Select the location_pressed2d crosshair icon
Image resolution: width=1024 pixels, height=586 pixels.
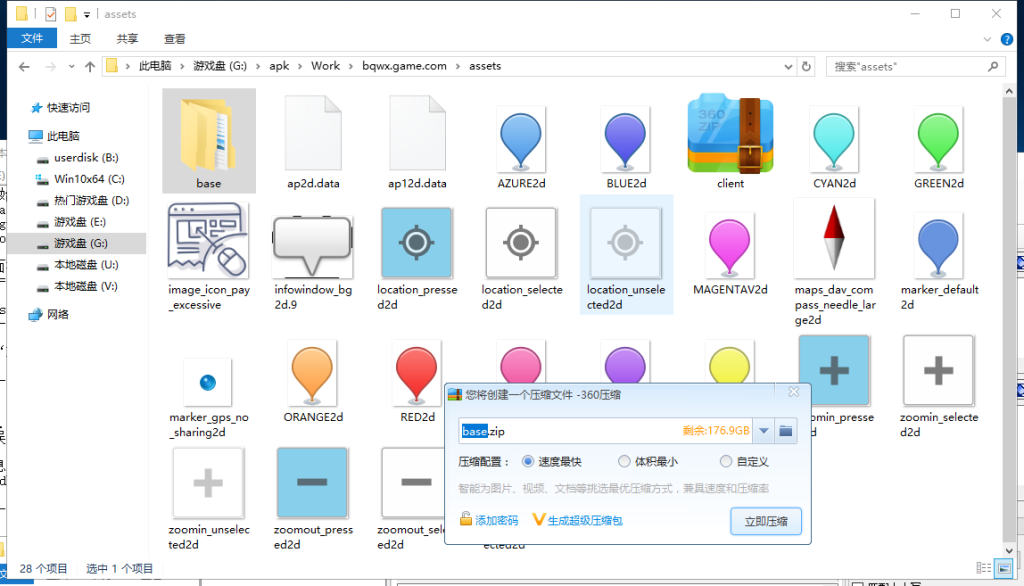[417, 242]
